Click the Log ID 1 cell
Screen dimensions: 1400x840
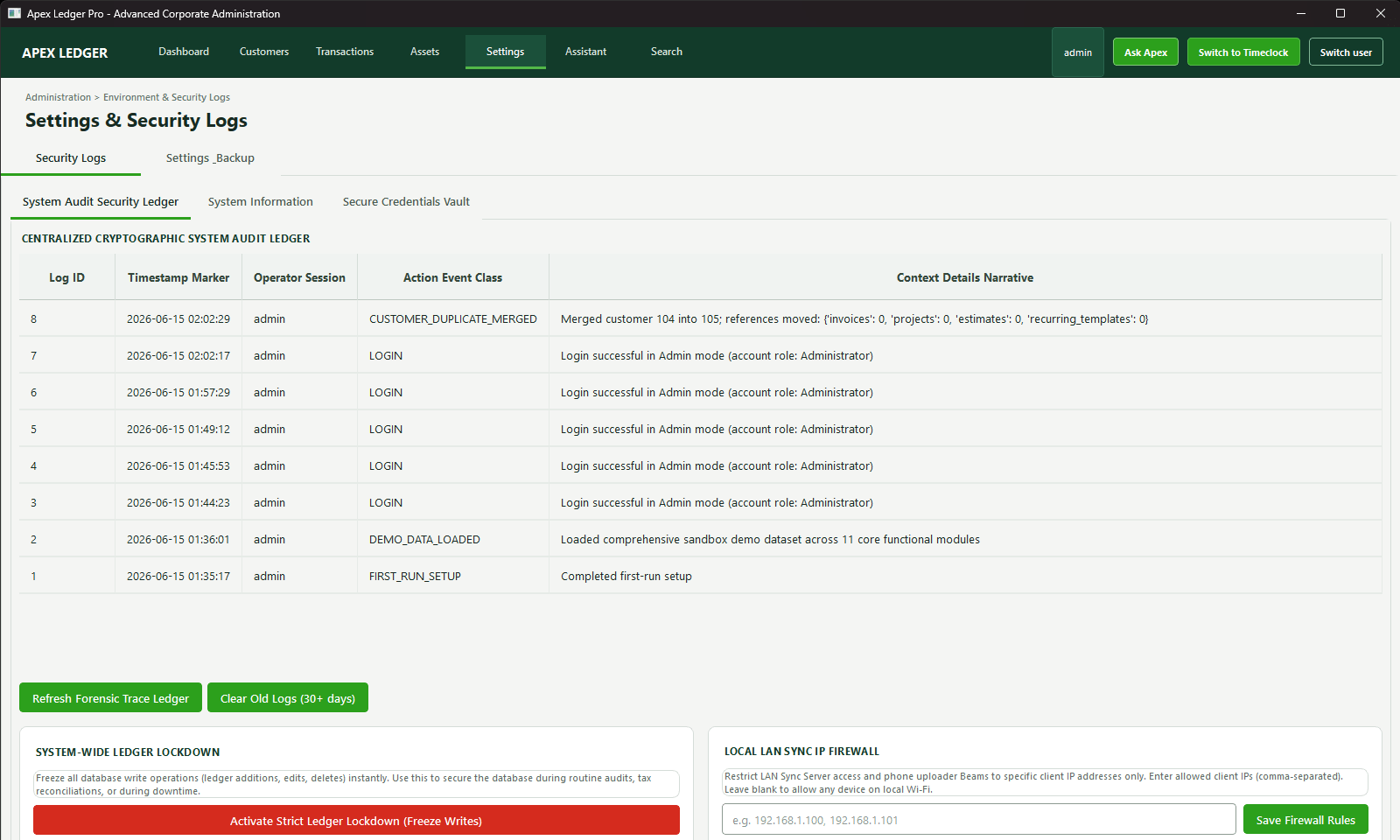click(x=67, y=577)
